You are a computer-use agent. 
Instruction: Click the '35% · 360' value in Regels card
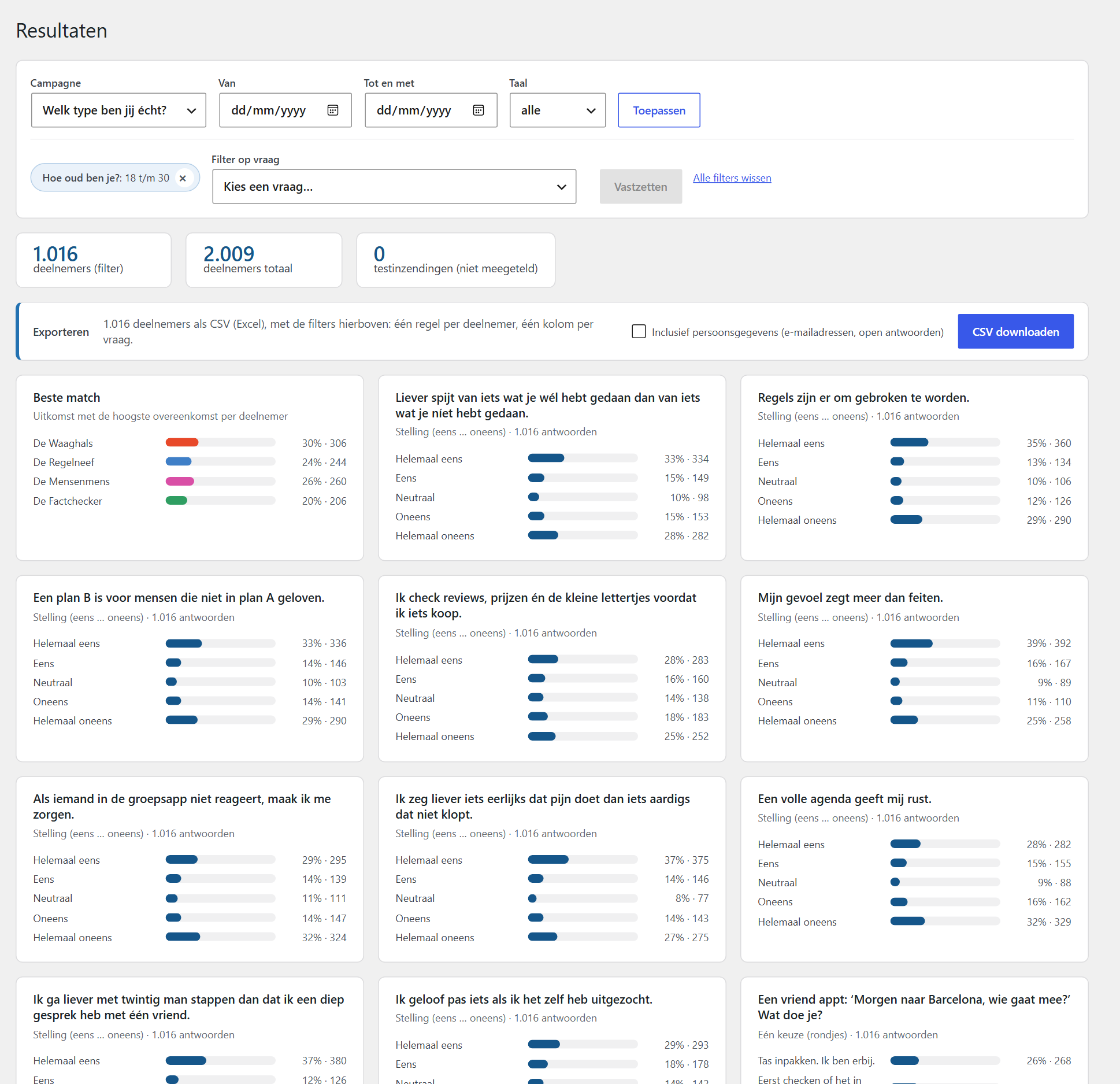click(x=1049, y=443)
